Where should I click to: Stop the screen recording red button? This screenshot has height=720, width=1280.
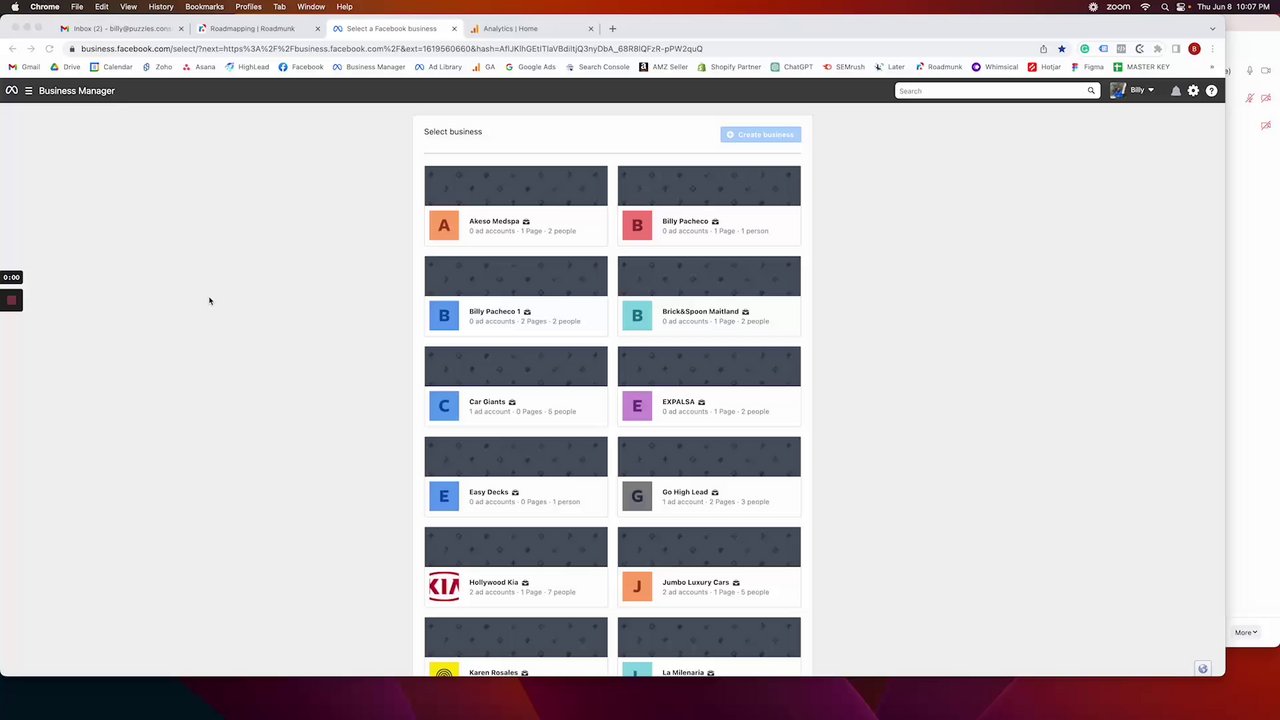click(11, 300)
